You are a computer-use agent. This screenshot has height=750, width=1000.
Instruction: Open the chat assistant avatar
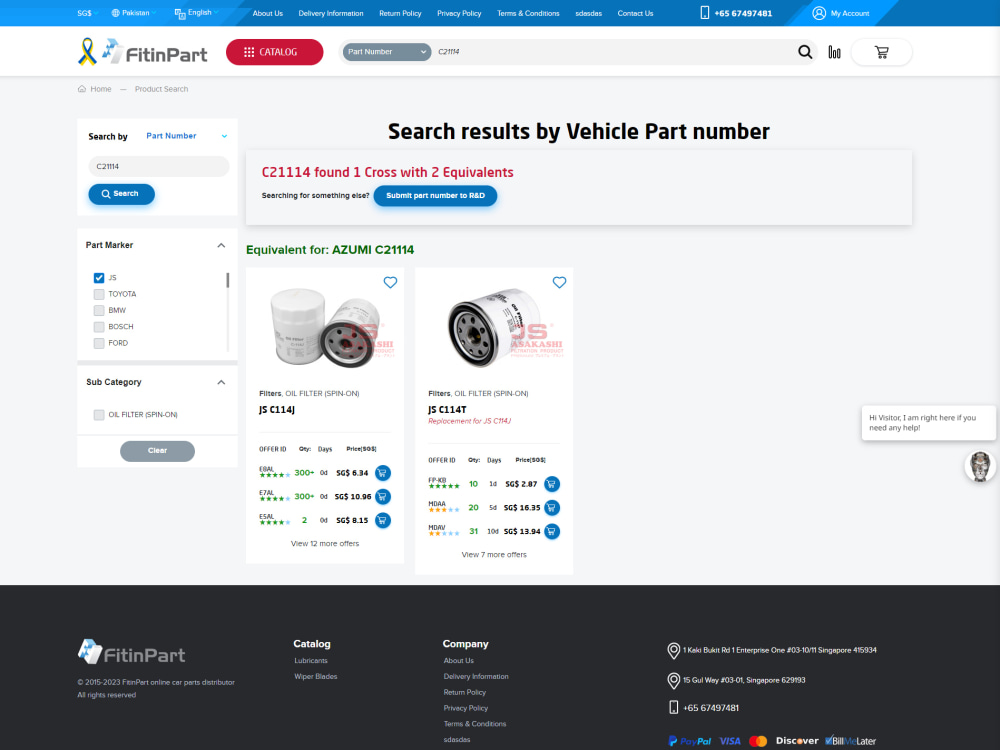coord(980,466)
